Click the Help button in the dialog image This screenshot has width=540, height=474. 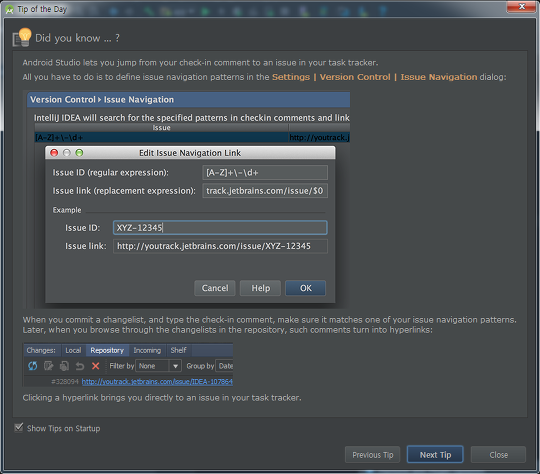click(260, 288)
